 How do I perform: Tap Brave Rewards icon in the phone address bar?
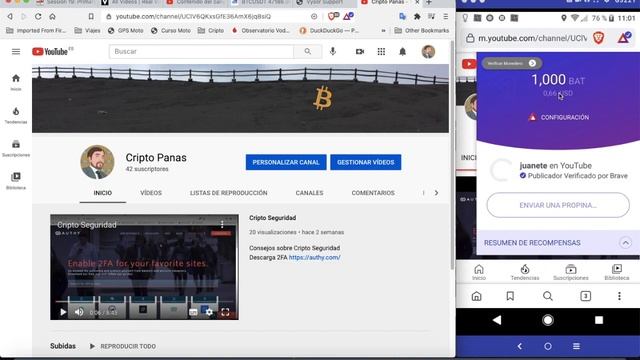(x=624, y=38)
